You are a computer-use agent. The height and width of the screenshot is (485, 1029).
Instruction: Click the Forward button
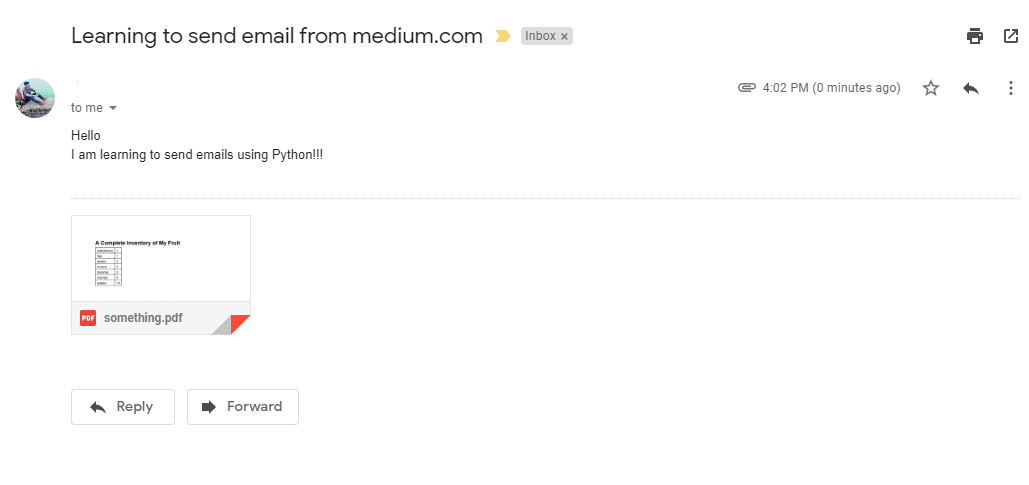pyautogui.click(x=243, y=407)
